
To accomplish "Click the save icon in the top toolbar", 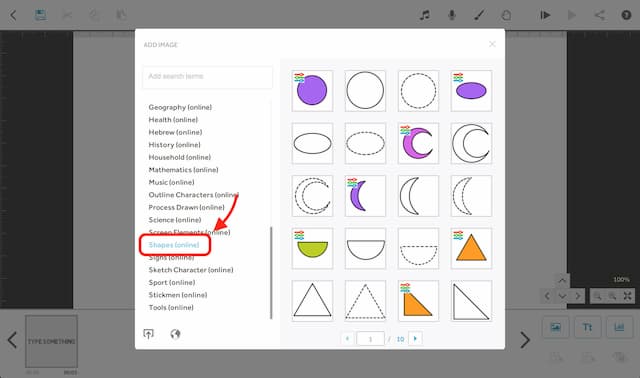I will tap(40, 15).
